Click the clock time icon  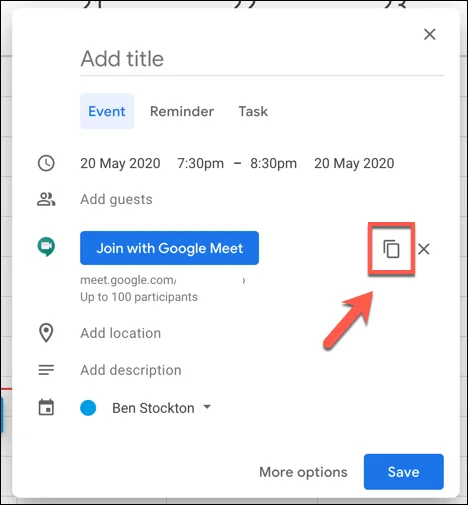pos(46,163)
